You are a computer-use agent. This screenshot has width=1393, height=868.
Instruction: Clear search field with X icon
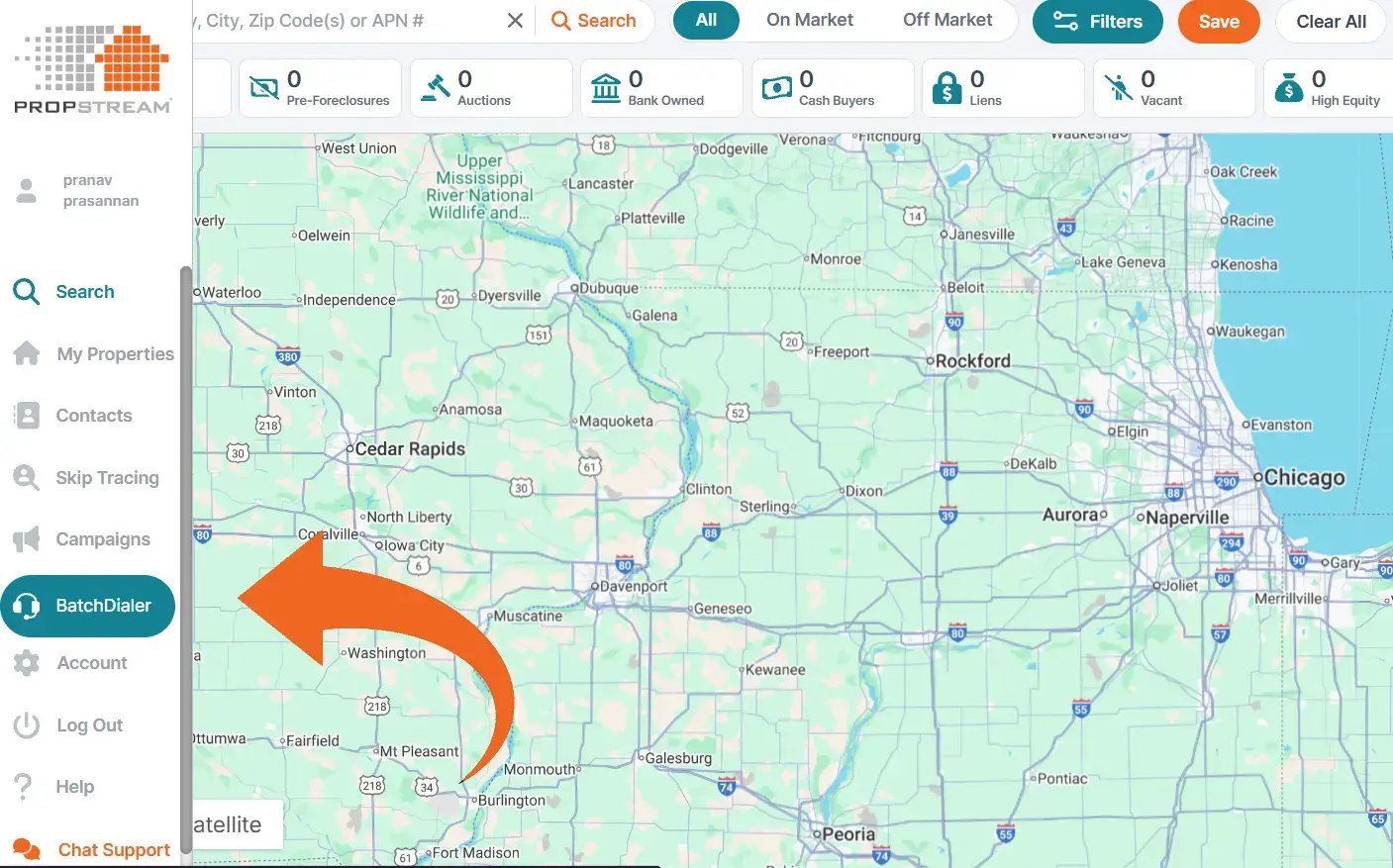(x=515, y=21)
